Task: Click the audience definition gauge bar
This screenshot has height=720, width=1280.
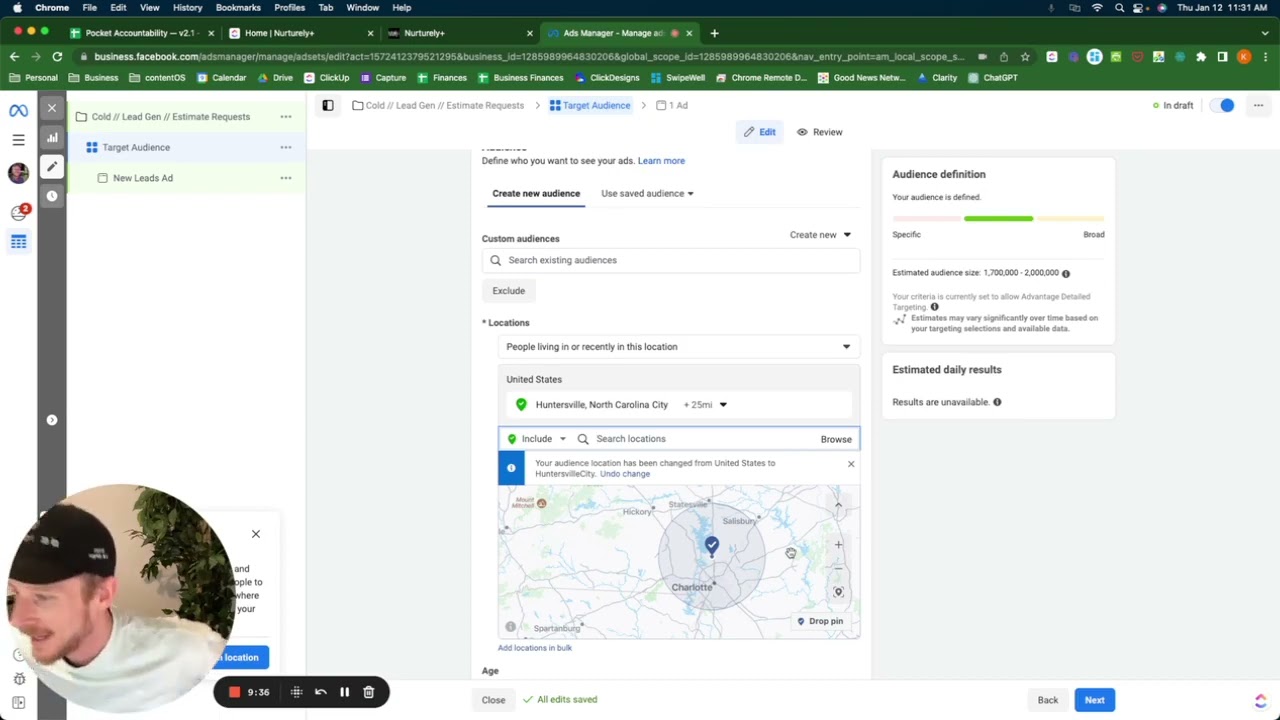Action: click(998, 218)
